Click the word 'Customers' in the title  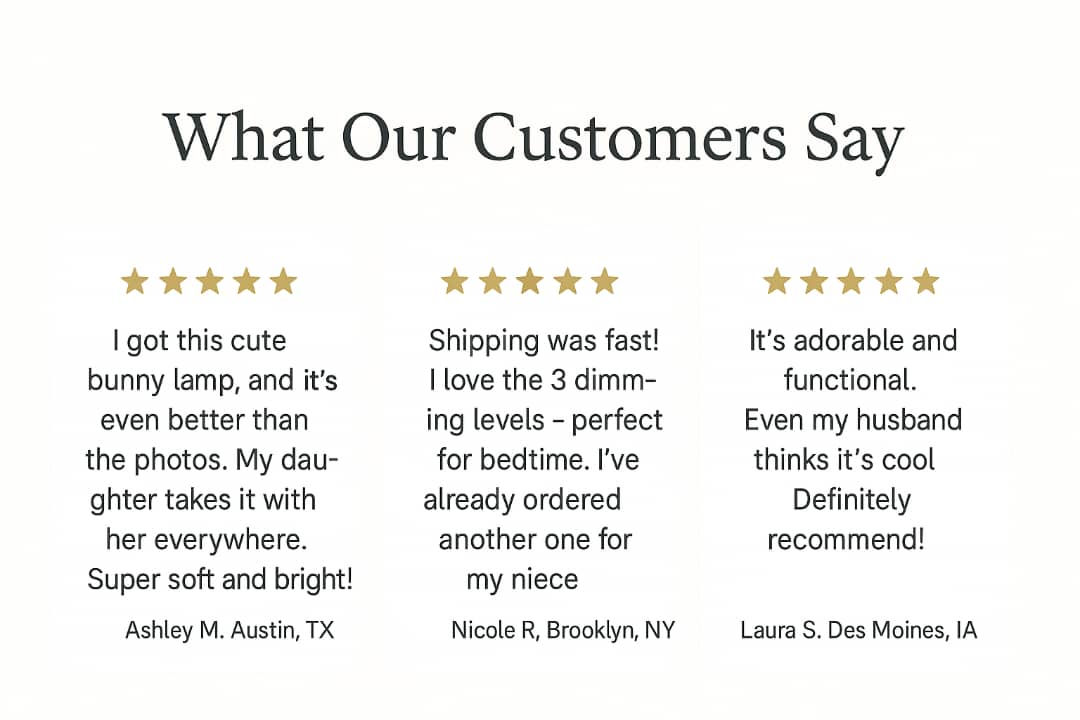pos(630,137)
